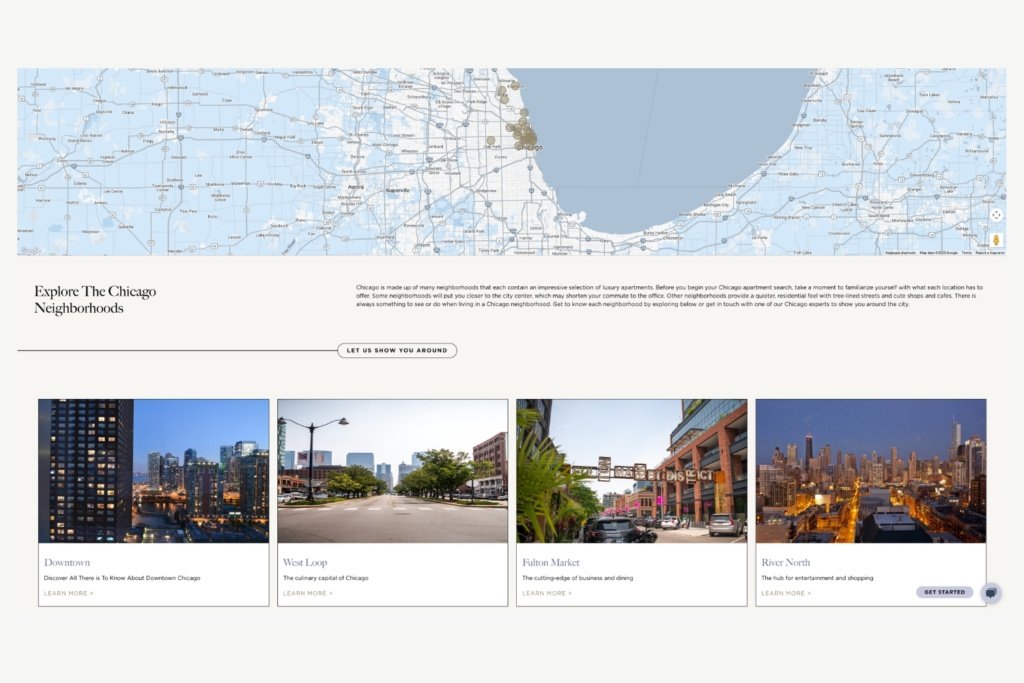
Task: Click the Aurora label on the map
Action: coord(356,187)
